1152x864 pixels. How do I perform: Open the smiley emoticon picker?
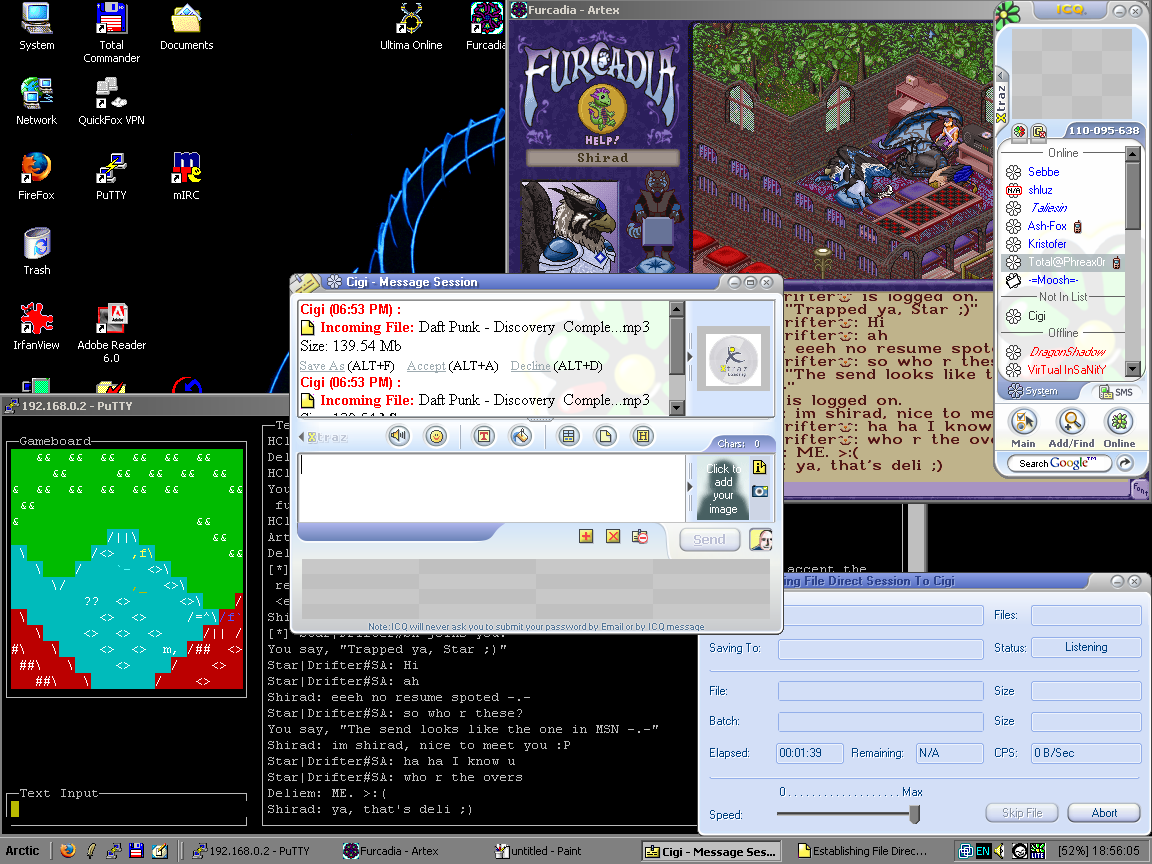[436, 436]
